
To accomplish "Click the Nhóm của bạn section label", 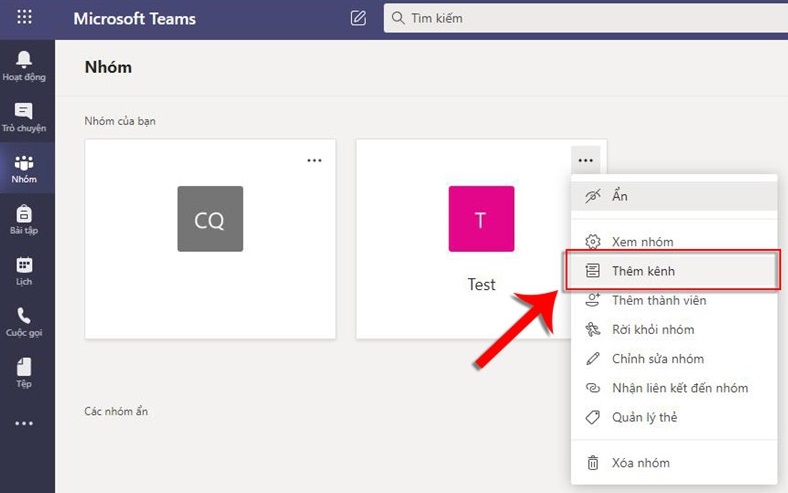I will [120, 121].
